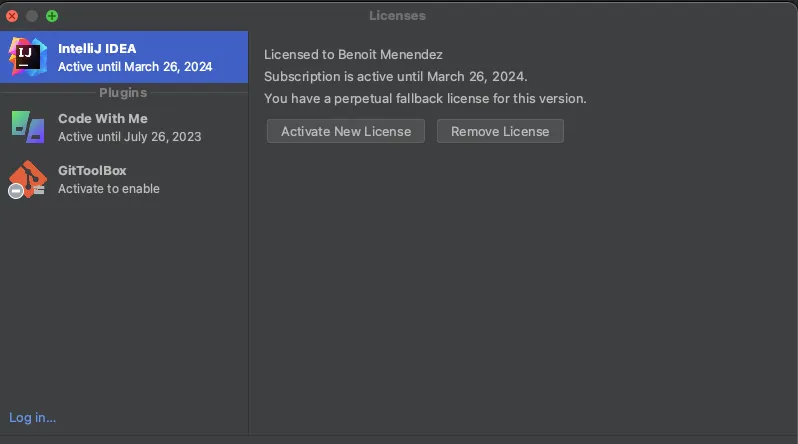Viewport: 798px width, 444px height.
Task: Click the Code With Me plugin icon
Action: click(x=28, y=127)
